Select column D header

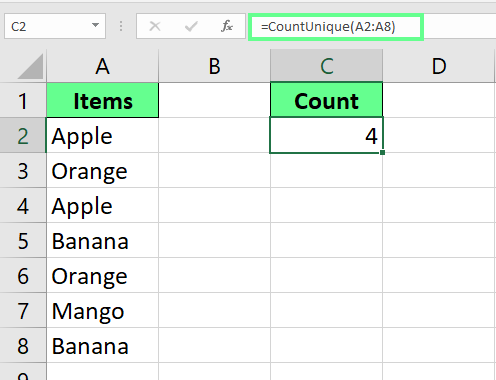439,66
